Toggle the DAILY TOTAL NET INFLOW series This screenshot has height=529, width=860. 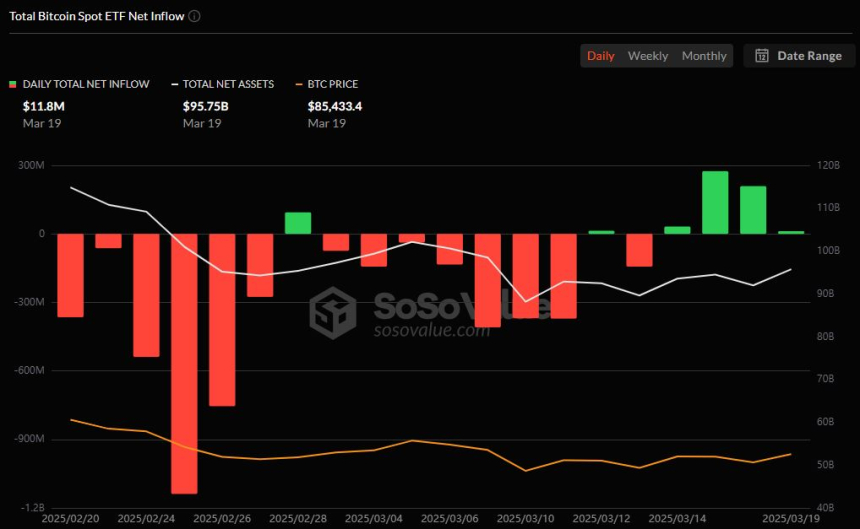86,84
